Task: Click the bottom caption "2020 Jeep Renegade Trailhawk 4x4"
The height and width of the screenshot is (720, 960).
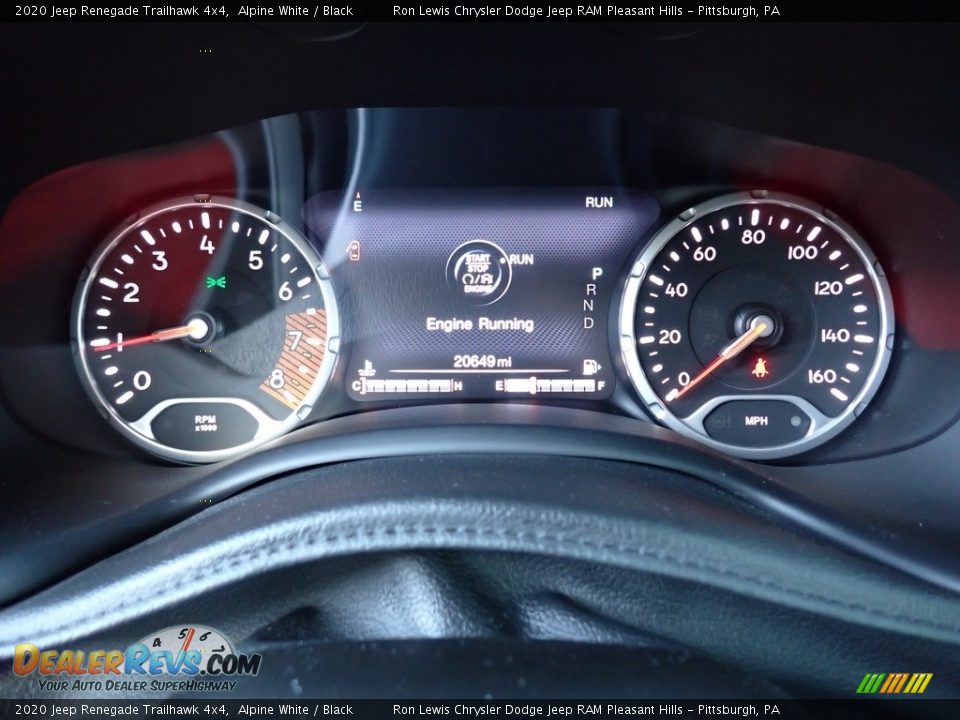Action: [122, 710]
